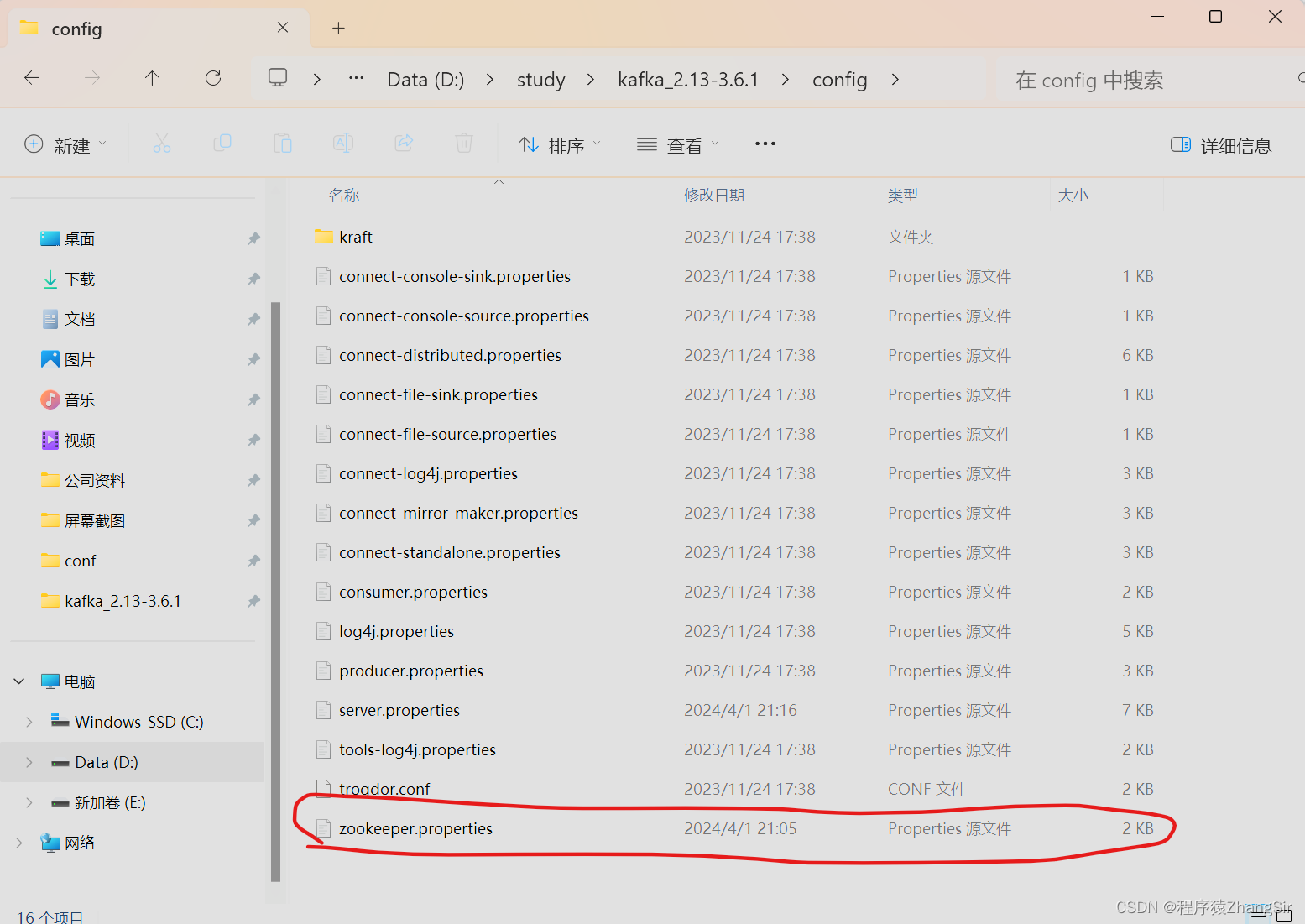1305x924 pixels.
Task: Select the kraft folder icon
Action: point(324,237)
